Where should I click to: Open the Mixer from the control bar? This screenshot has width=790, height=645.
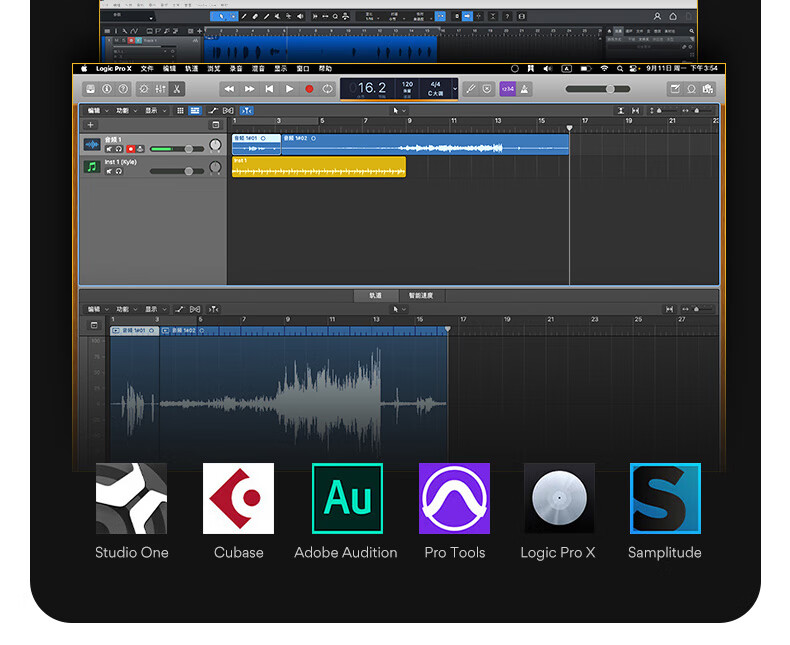pyautogui.click(x=160, y=89)
